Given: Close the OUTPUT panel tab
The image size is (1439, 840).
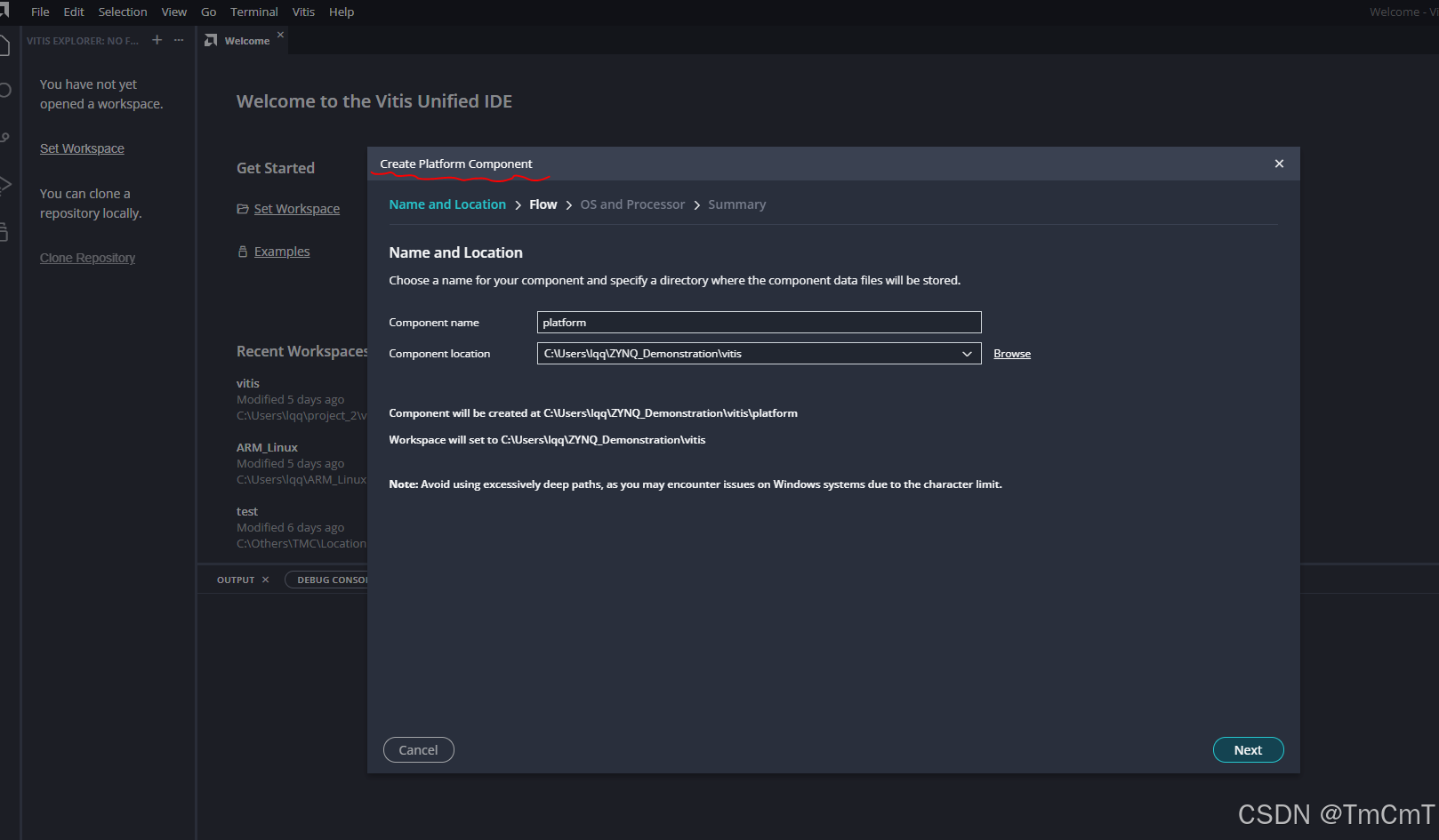Looking at the screenshot, I should coord(265,580).
